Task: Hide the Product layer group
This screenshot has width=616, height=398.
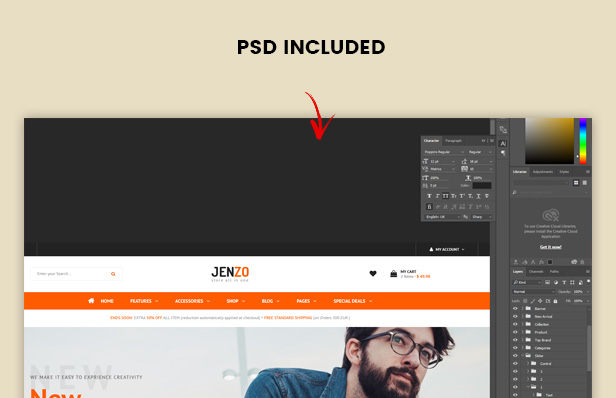Action: [x=515, y=332]
